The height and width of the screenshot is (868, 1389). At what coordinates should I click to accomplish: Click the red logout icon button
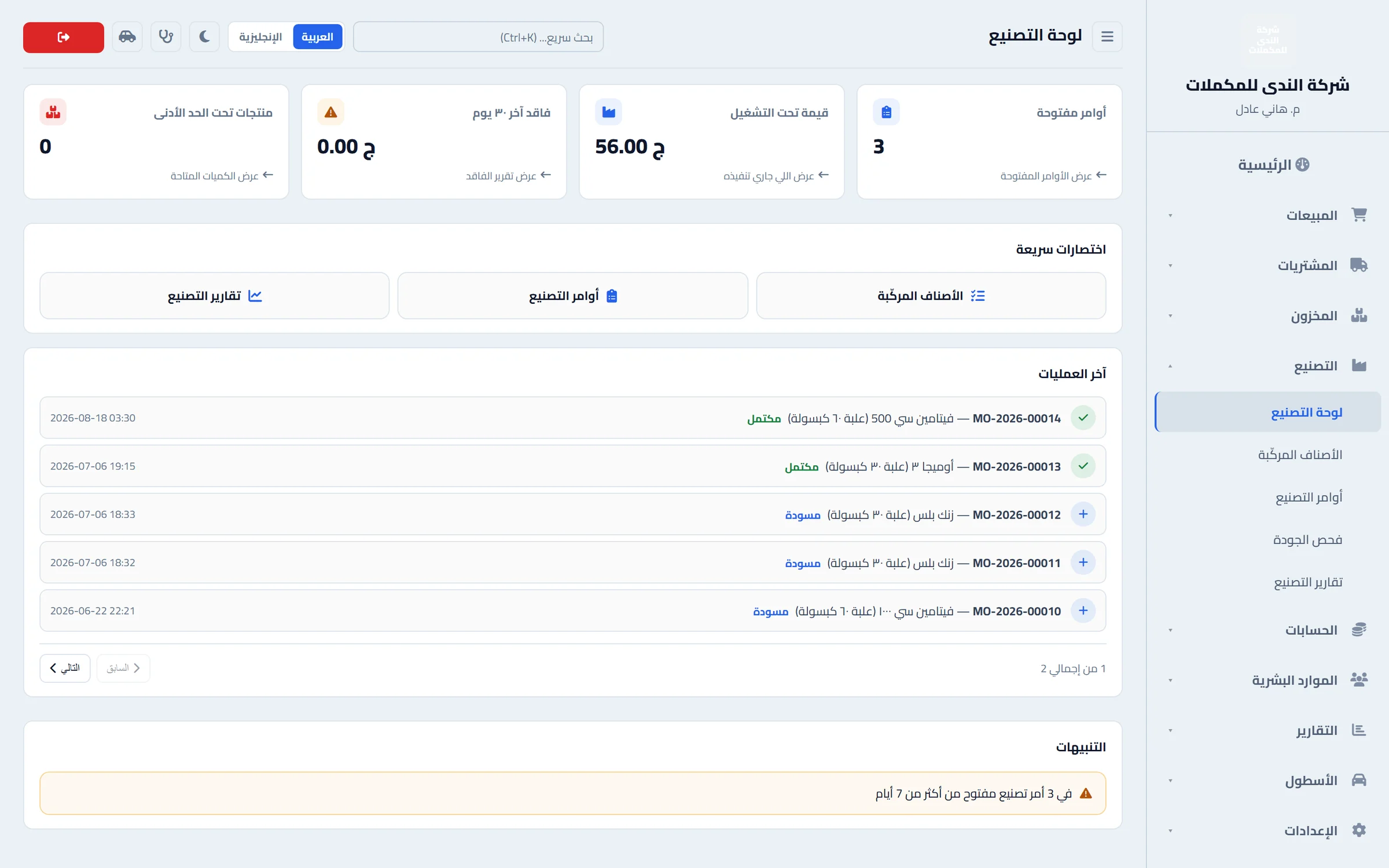pos(64,37)
